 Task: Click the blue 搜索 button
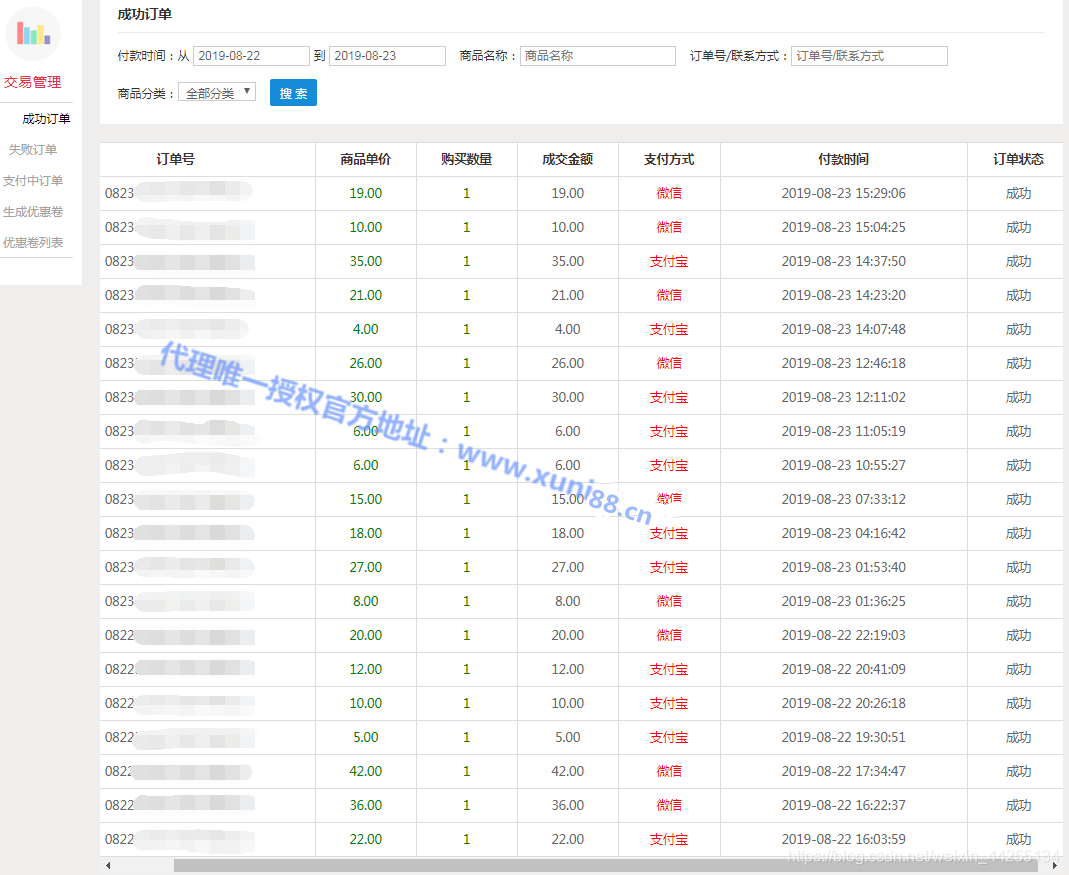(293, 93)
